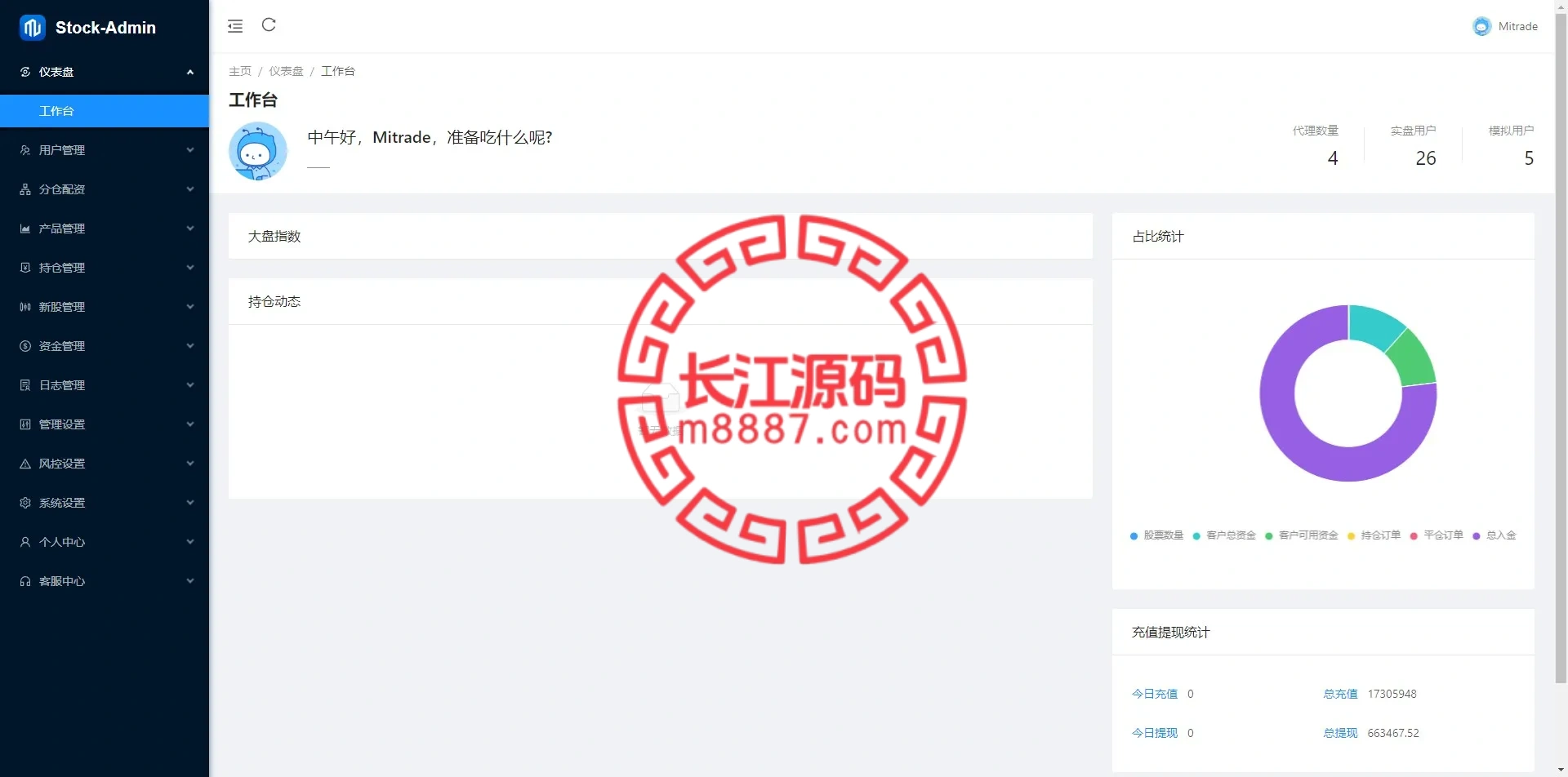The width and height of the screenshot is (1568, 777).
Task: Open the 用户管理 menu label
Action: (62, 150)
